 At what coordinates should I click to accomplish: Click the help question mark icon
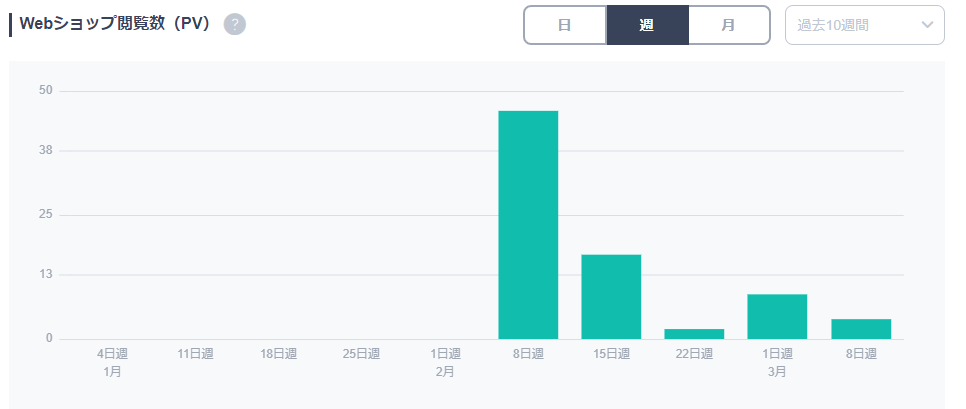click(x=235, y=24)
